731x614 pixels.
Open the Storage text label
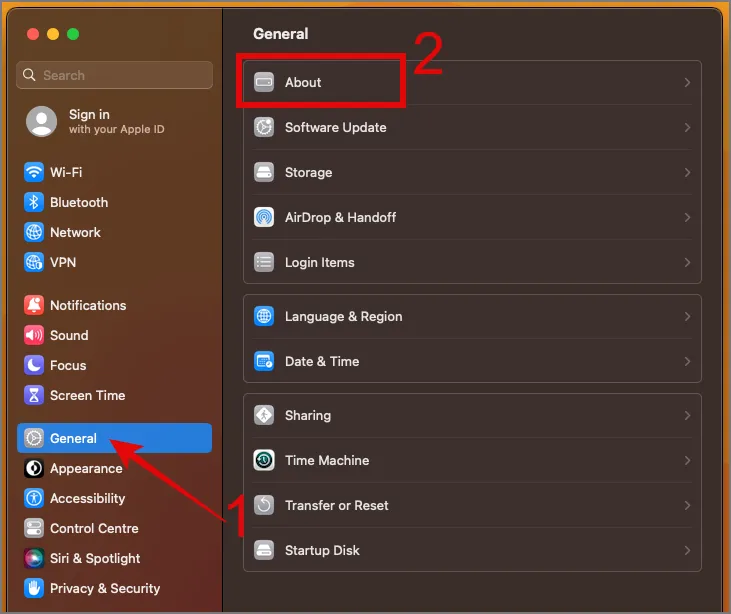coord(309,172)
